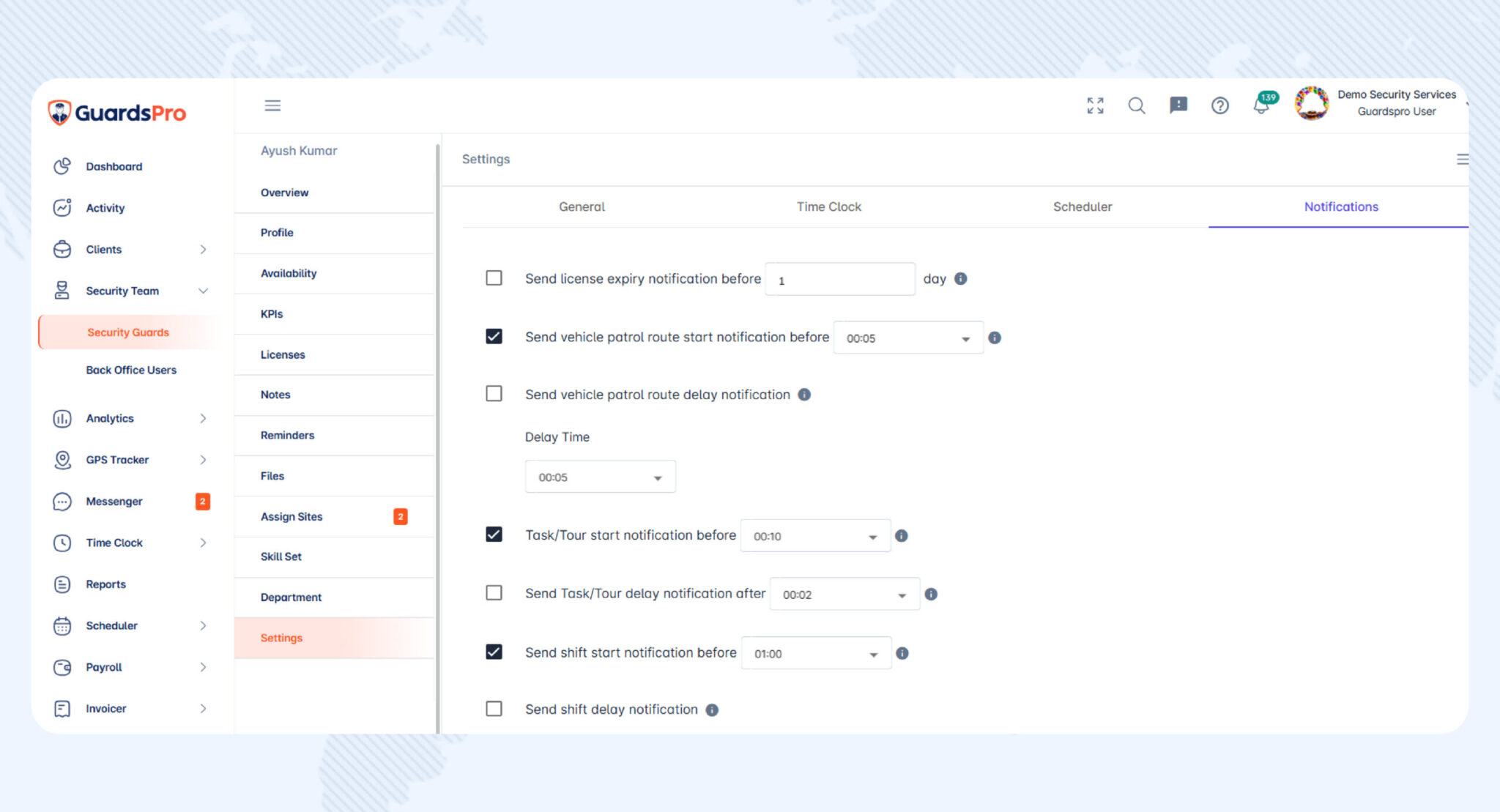Click the GPS Tracker pin icon
Viewport: 1500px width, 812px height.
62,460
